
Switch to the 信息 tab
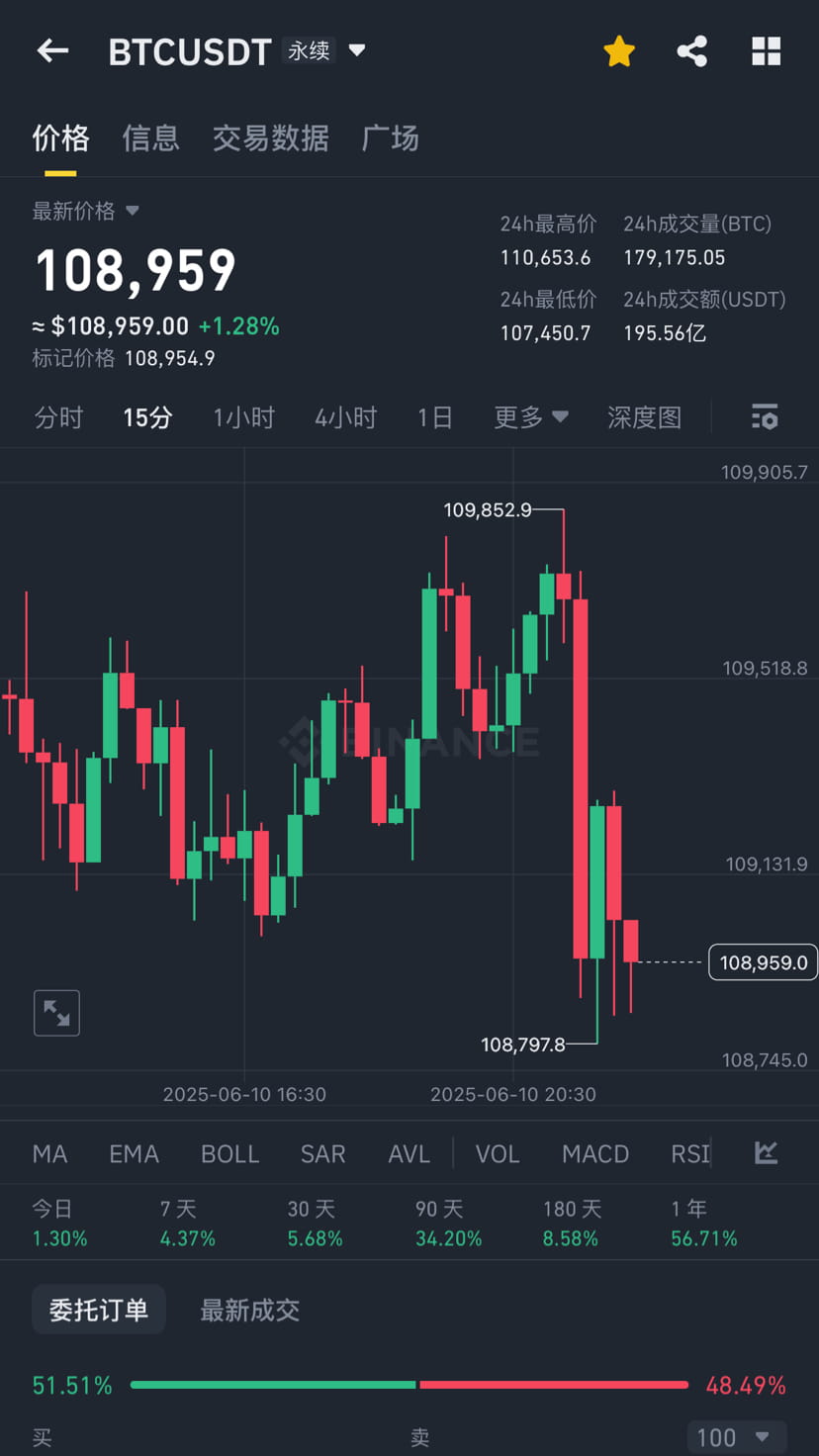(150, 138)
